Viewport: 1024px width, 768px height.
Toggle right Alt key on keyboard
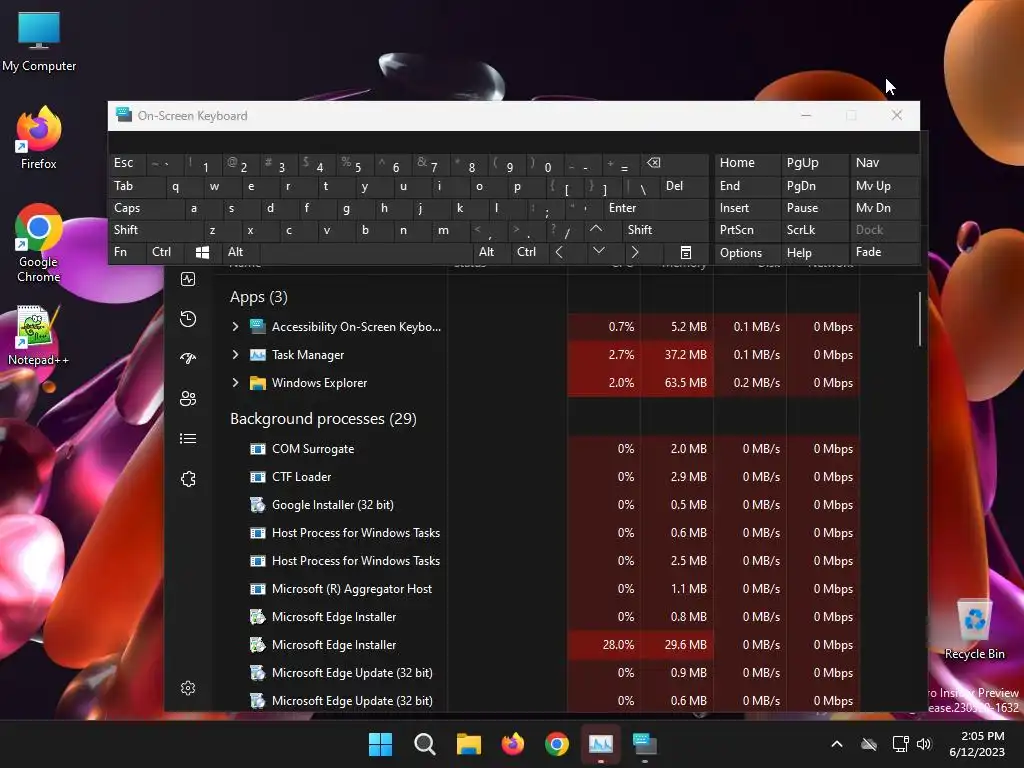(x=492, y=252)
